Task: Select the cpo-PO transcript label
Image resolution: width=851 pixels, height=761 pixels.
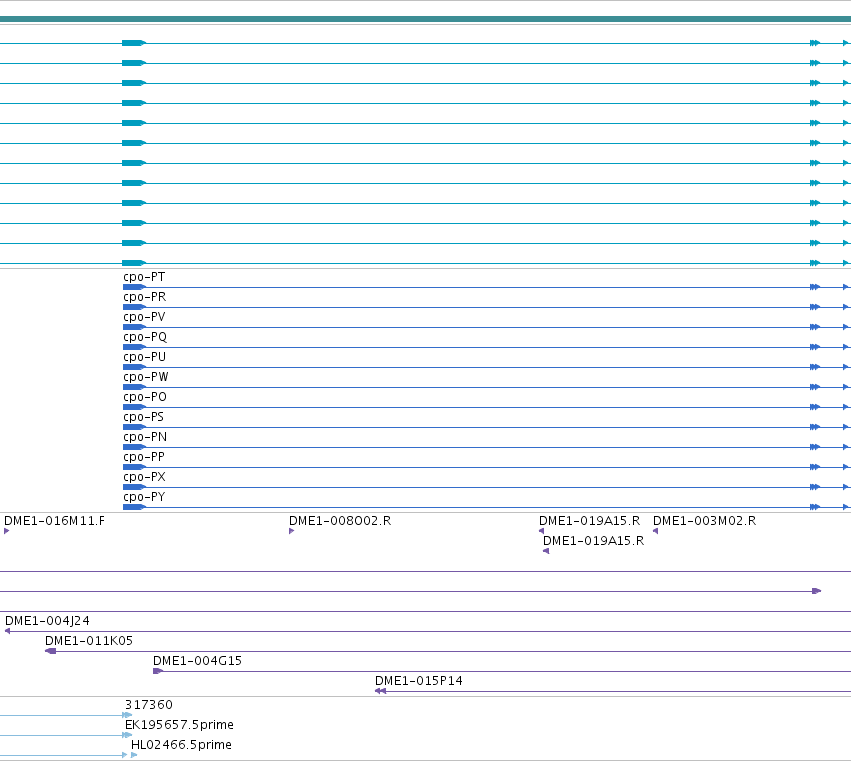Action: coord(144,397)
